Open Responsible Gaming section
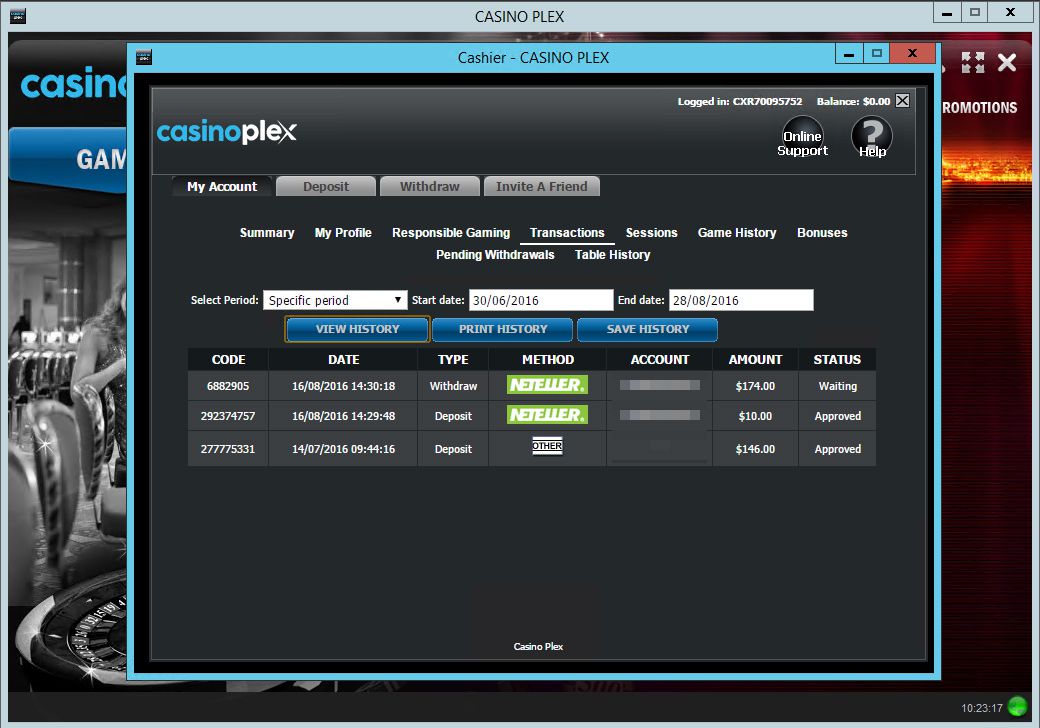Viewport: 1040px width, 728px height. 451,233
